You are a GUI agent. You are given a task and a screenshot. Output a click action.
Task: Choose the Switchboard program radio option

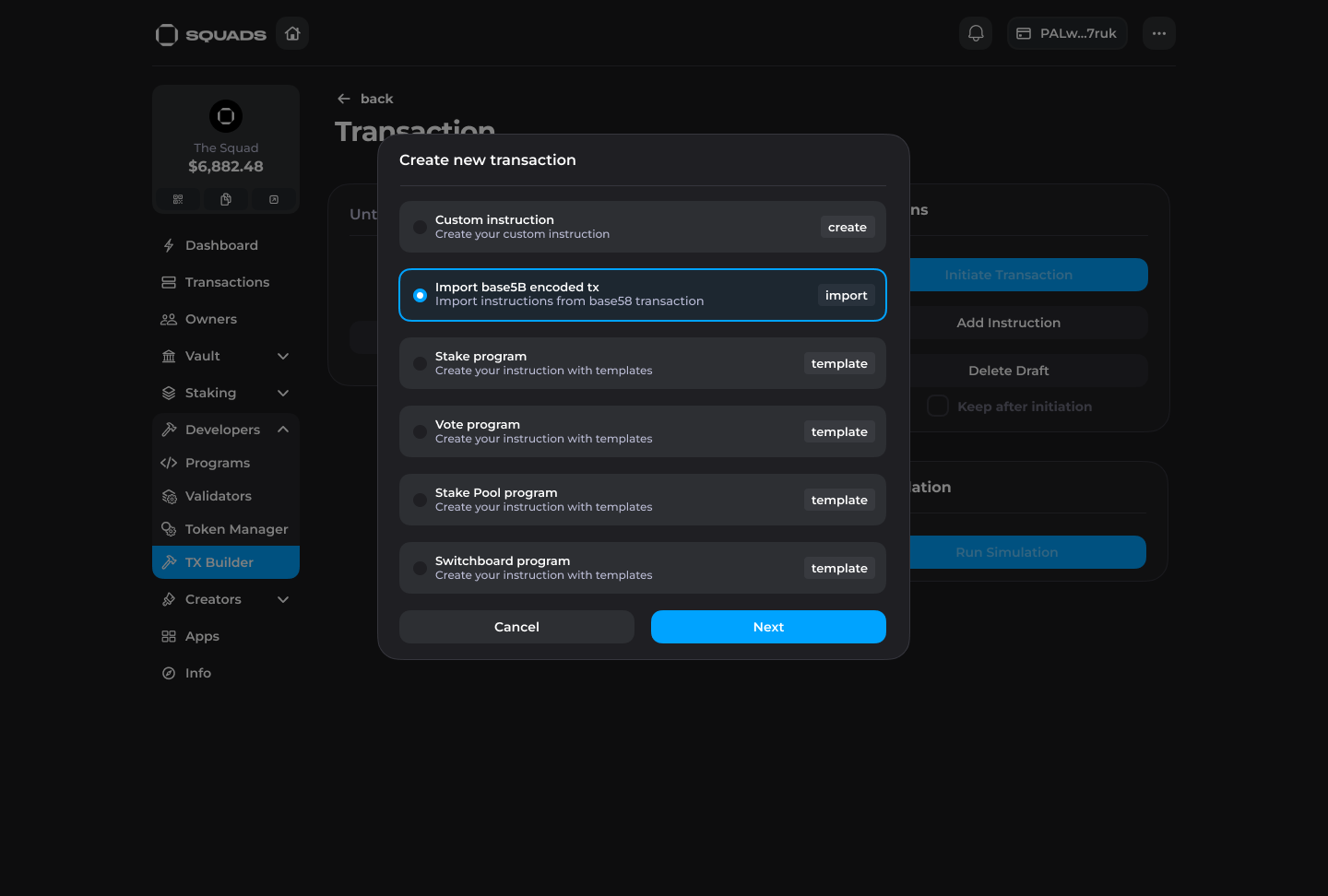pos(420,569)
